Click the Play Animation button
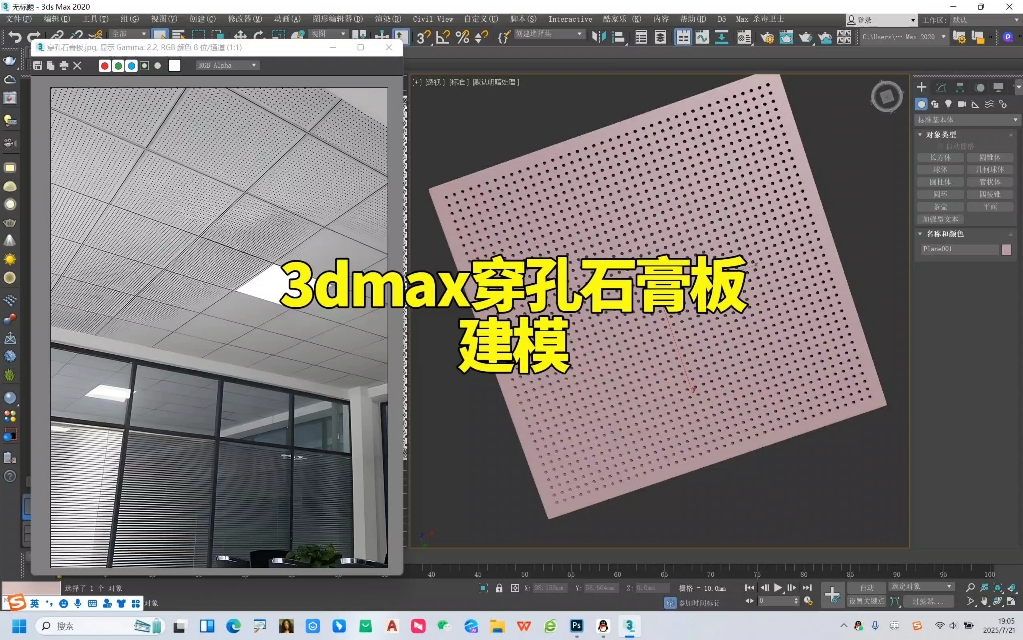 pyautogui.click(x=777, y=588)
